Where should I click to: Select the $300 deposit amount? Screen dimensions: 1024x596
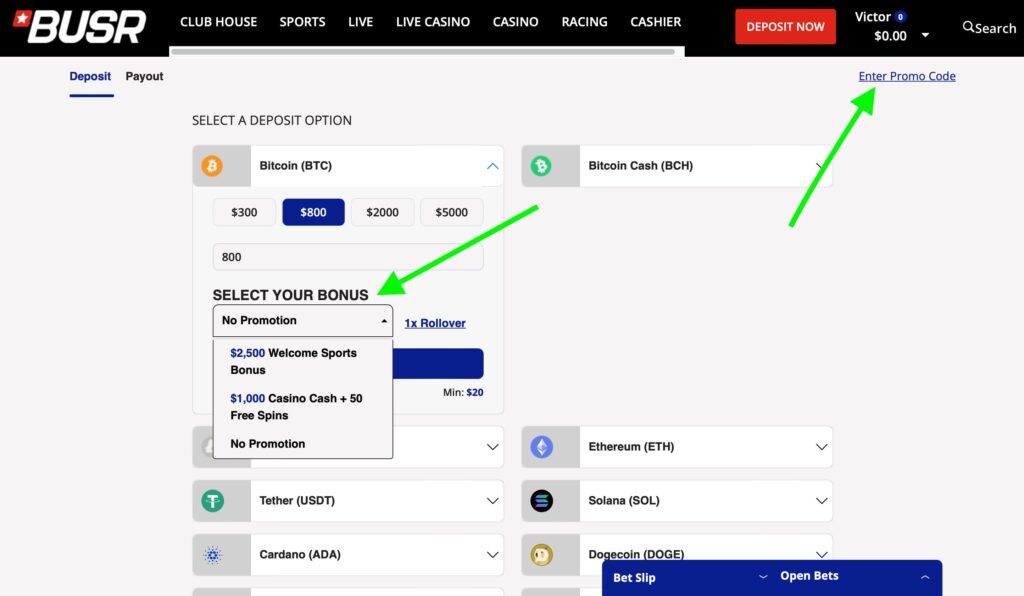[244, 212]
